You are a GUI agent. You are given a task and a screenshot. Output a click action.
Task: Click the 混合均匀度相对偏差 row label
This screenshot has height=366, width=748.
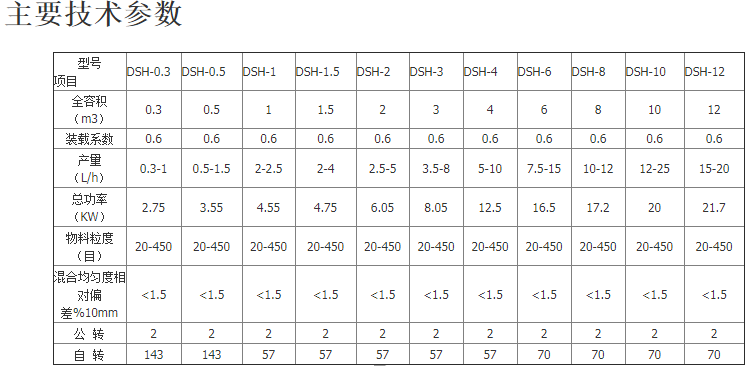[90, 294]
